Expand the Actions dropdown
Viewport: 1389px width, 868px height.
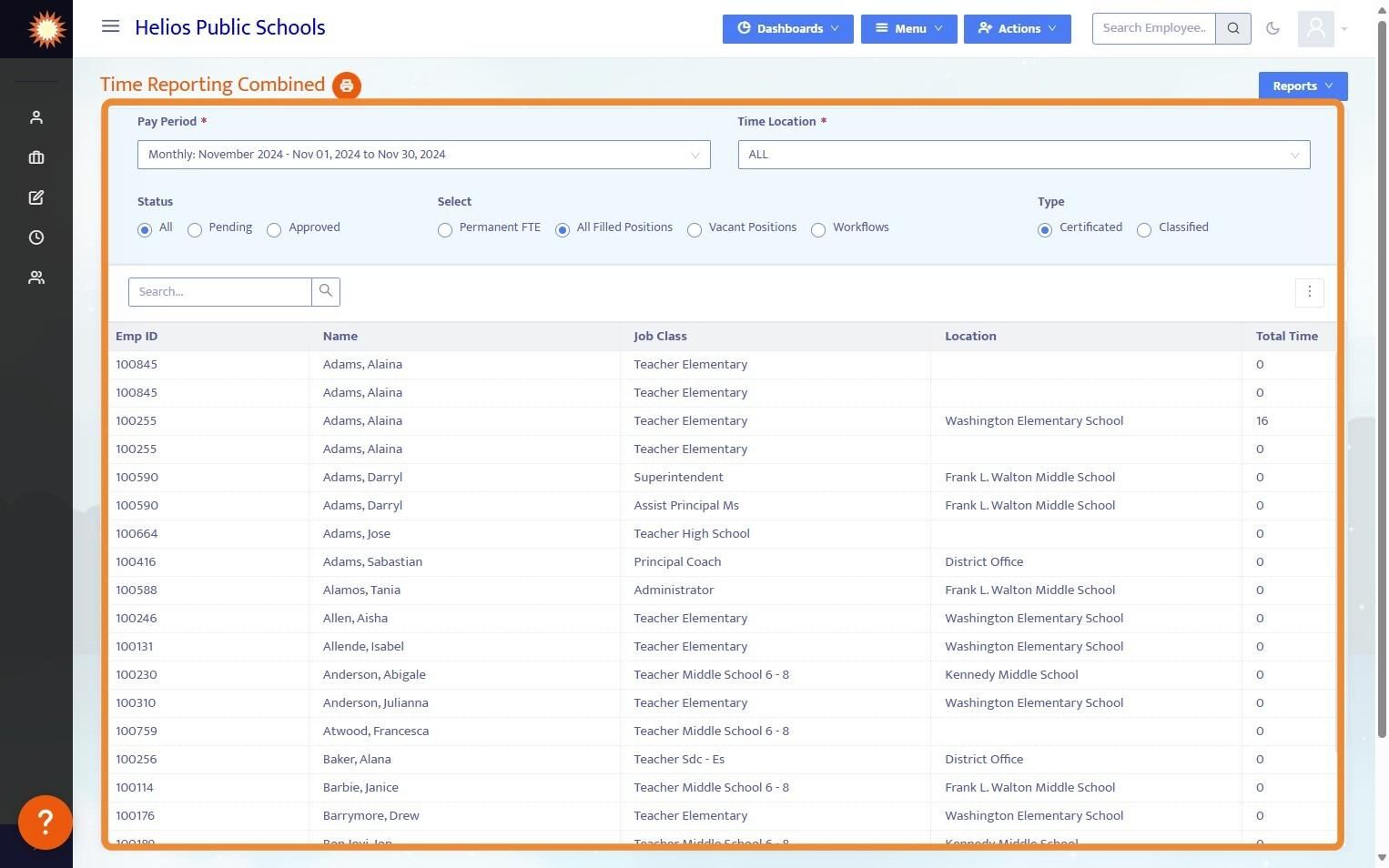[x=1018, y=29]
